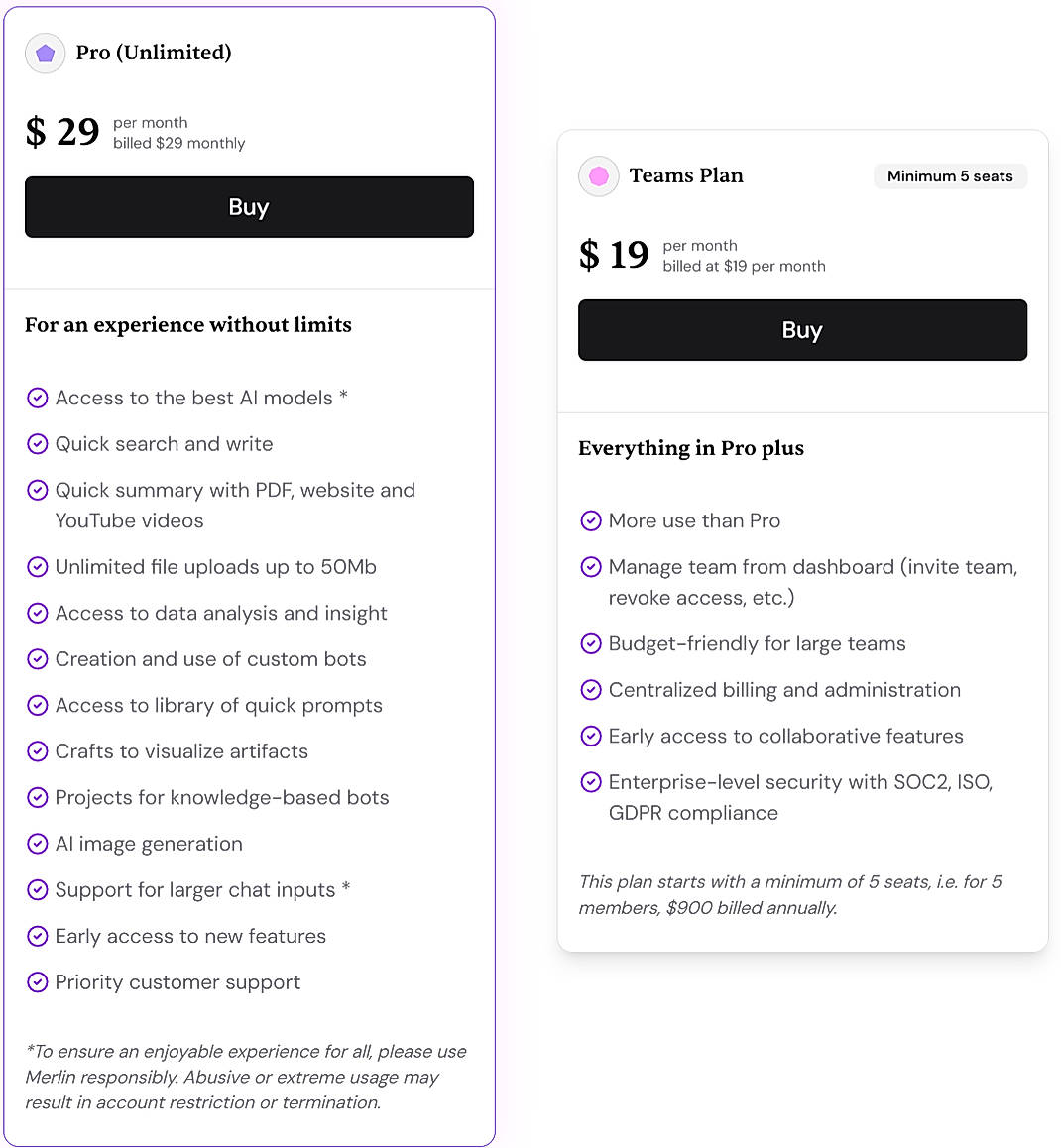The height and width of the screenshot is (1148, 1061).
Task: Click the checkmark next to More use than Pro
Action: tap(591, 520)
